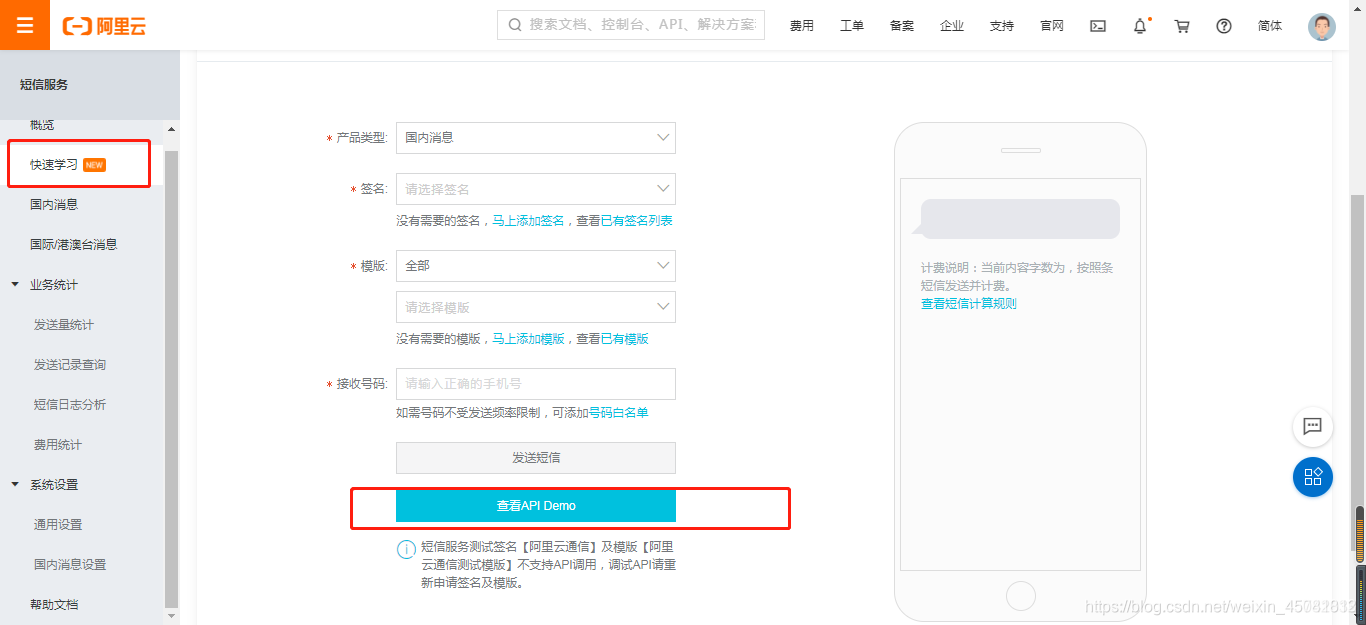Open the 费用 menu
Image resolution: width=1366 pixels, height=625 pixels.
point(802,26)
